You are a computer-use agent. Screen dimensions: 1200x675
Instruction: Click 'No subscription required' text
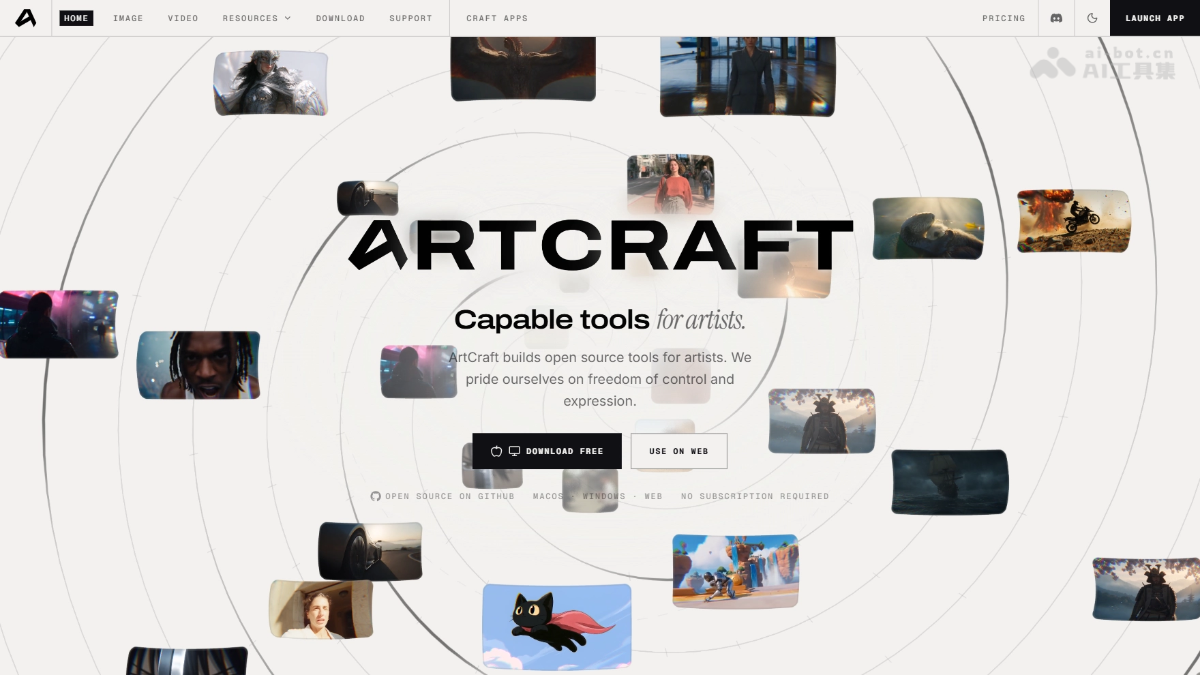tap(755, 496)
